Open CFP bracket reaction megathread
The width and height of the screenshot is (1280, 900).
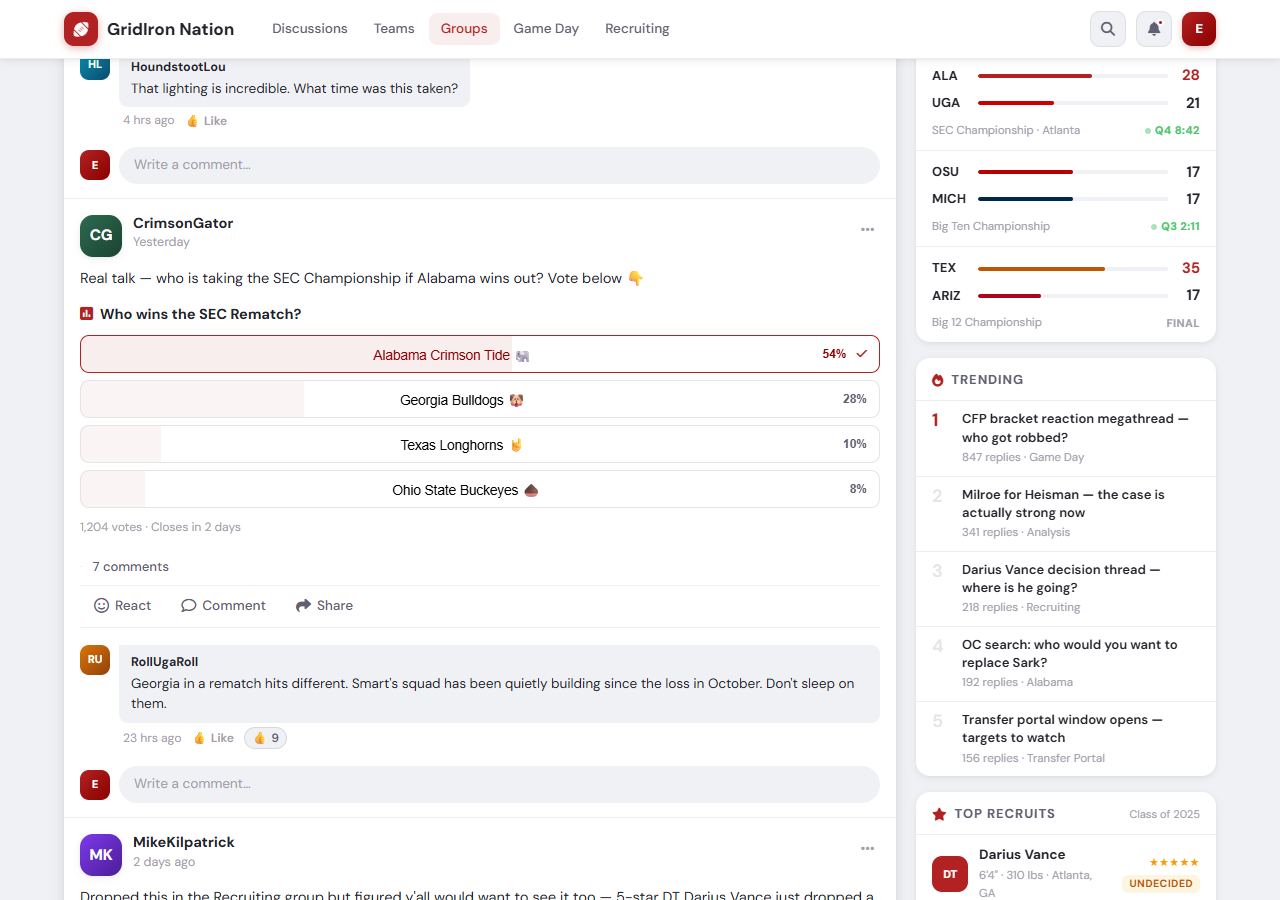tap(1075, 428)
